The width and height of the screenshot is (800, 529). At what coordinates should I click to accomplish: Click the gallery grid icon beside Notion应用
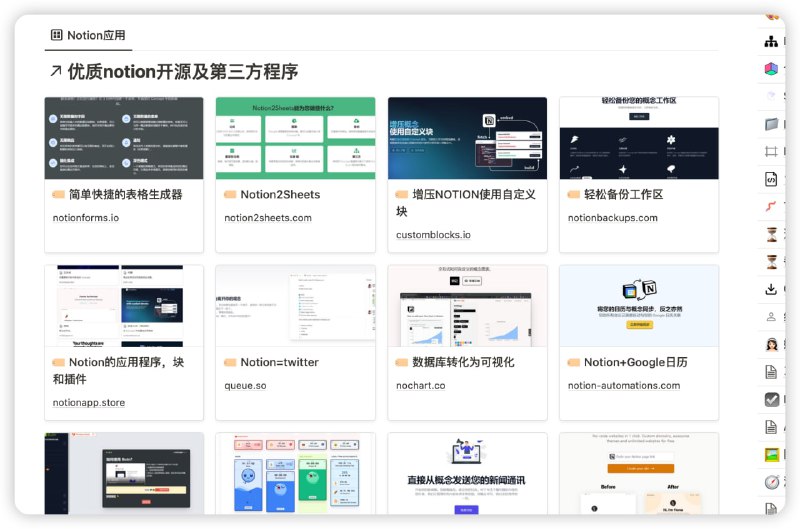(56, 35)
